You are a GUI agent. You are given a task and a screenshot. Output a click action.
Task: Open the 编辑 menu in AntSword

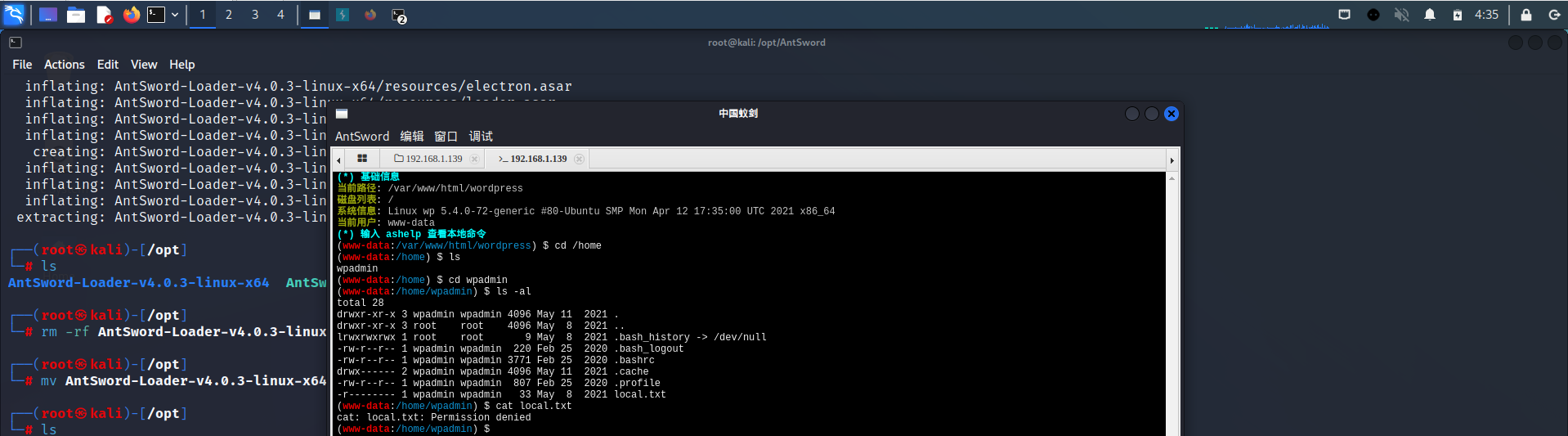coord(412,137)
